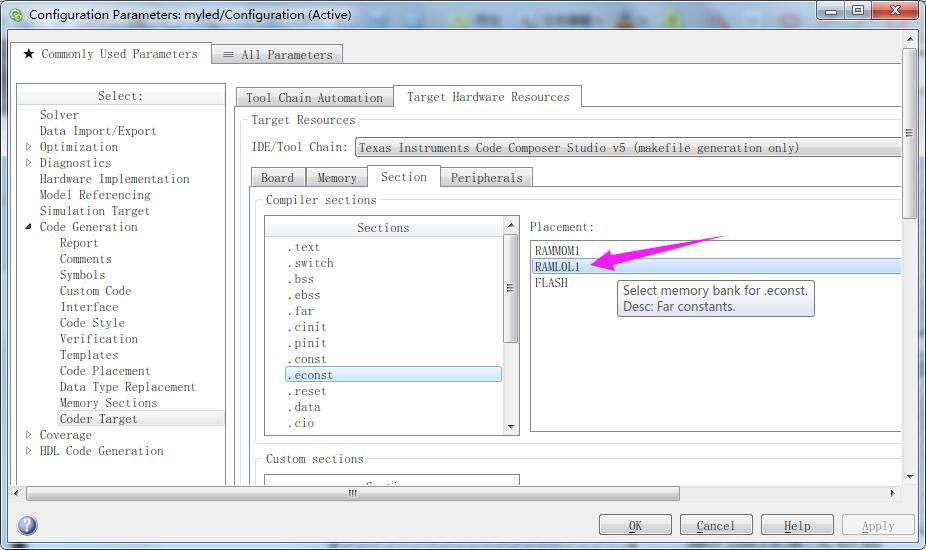Select the .text compiler section
The image size is (926, 550).
[304, 247]
